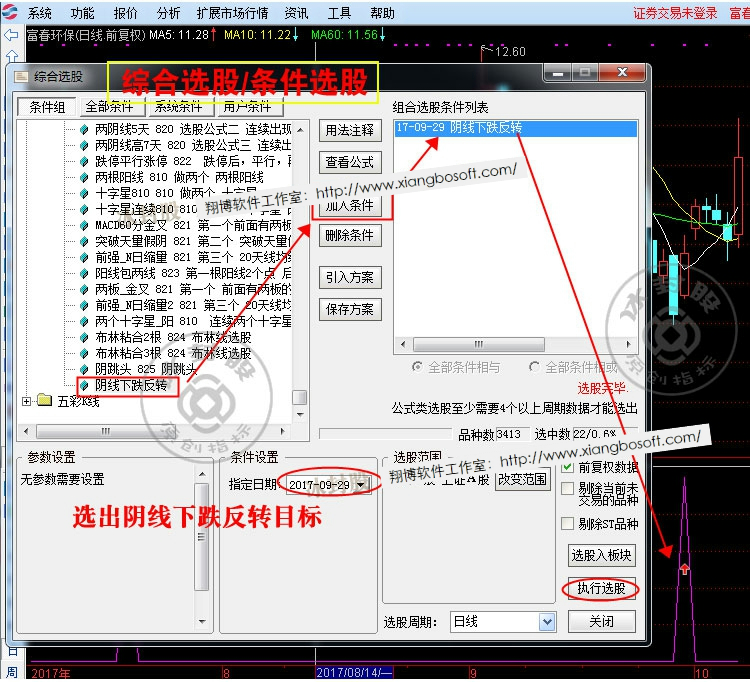
Task: Open the 工具 menu
Action: 339,13
